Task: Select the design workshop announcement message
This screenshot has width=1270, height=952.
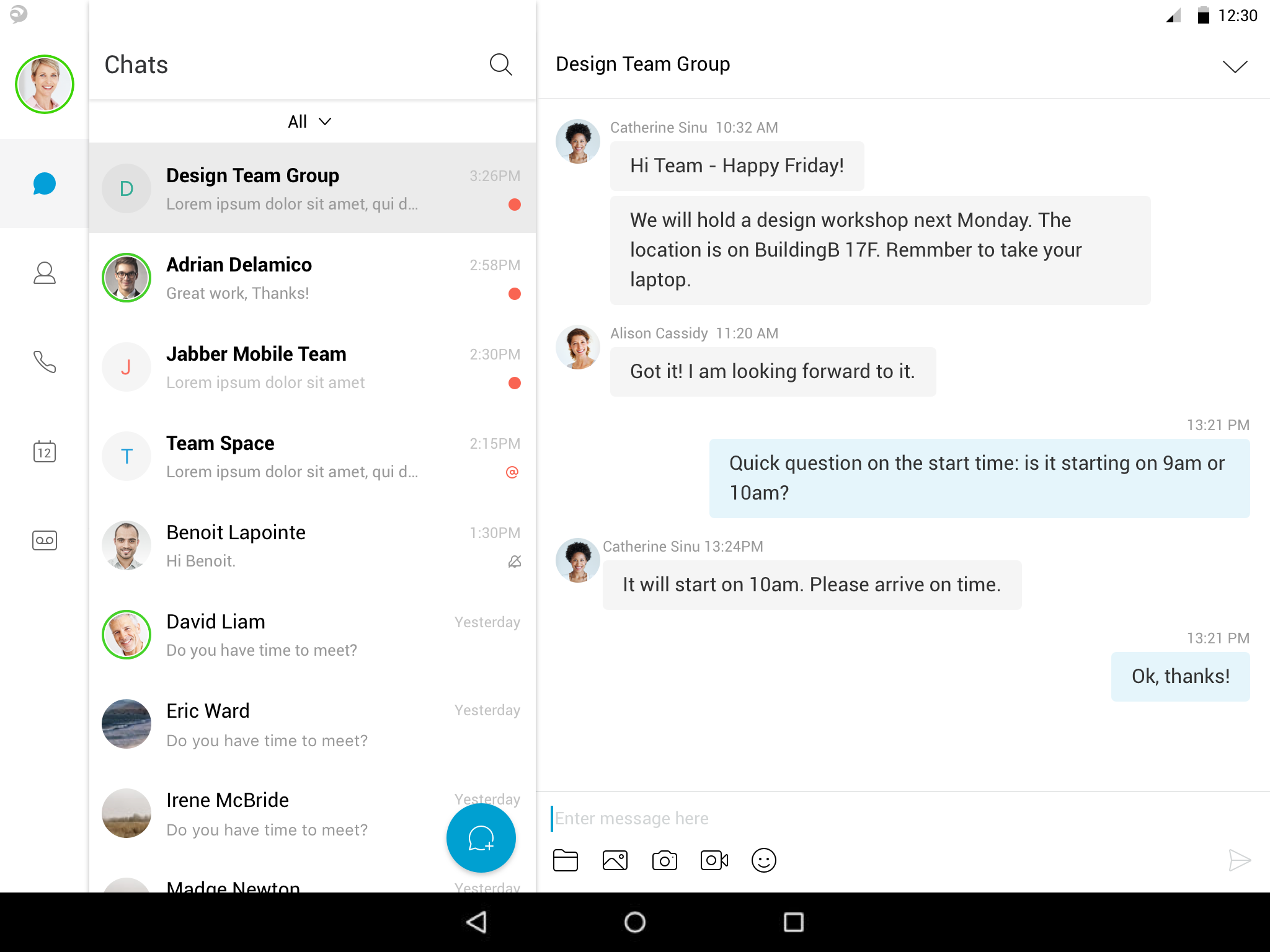Action: point(880,250)
